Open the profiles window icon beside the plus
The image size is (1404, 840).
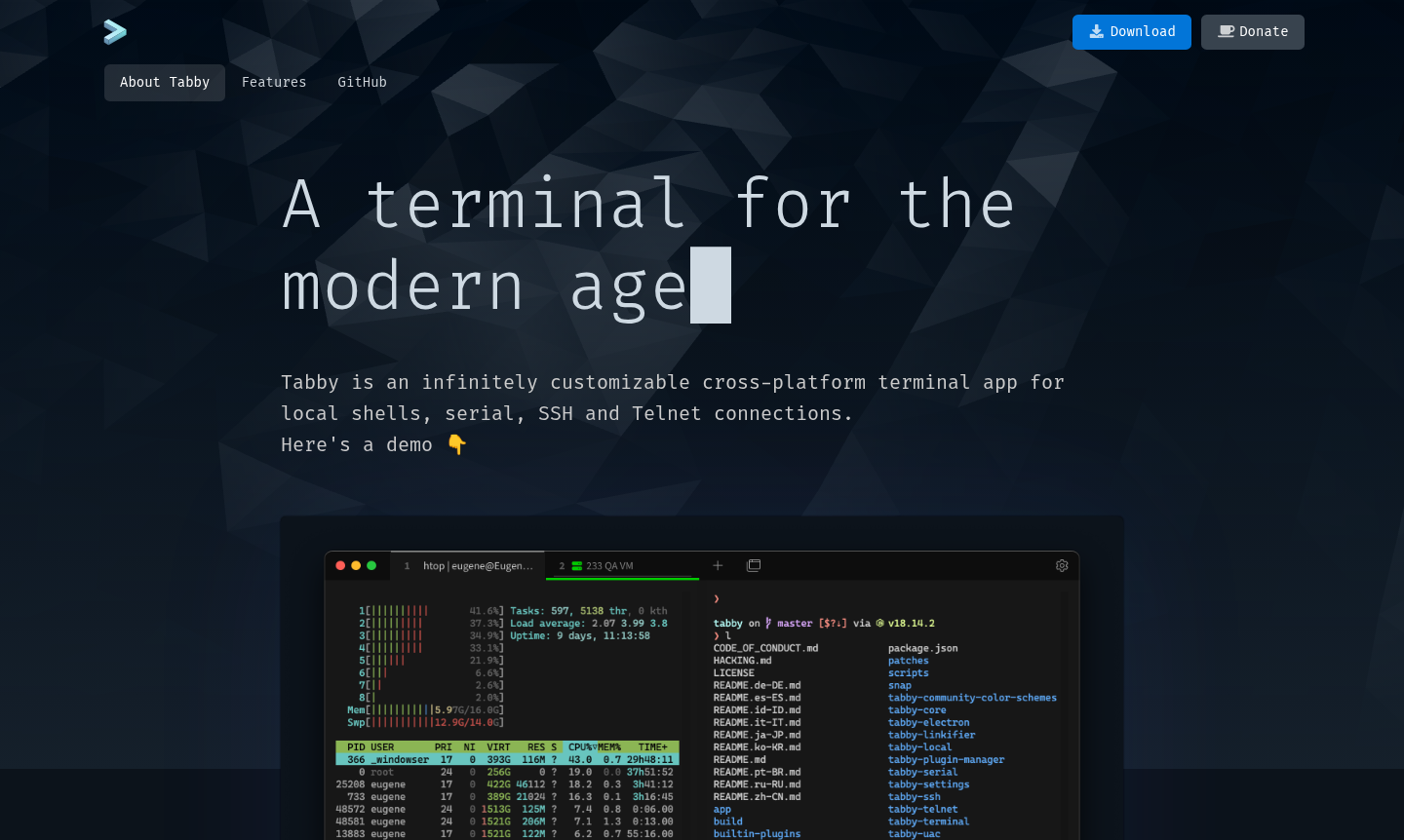pos(754,565)
